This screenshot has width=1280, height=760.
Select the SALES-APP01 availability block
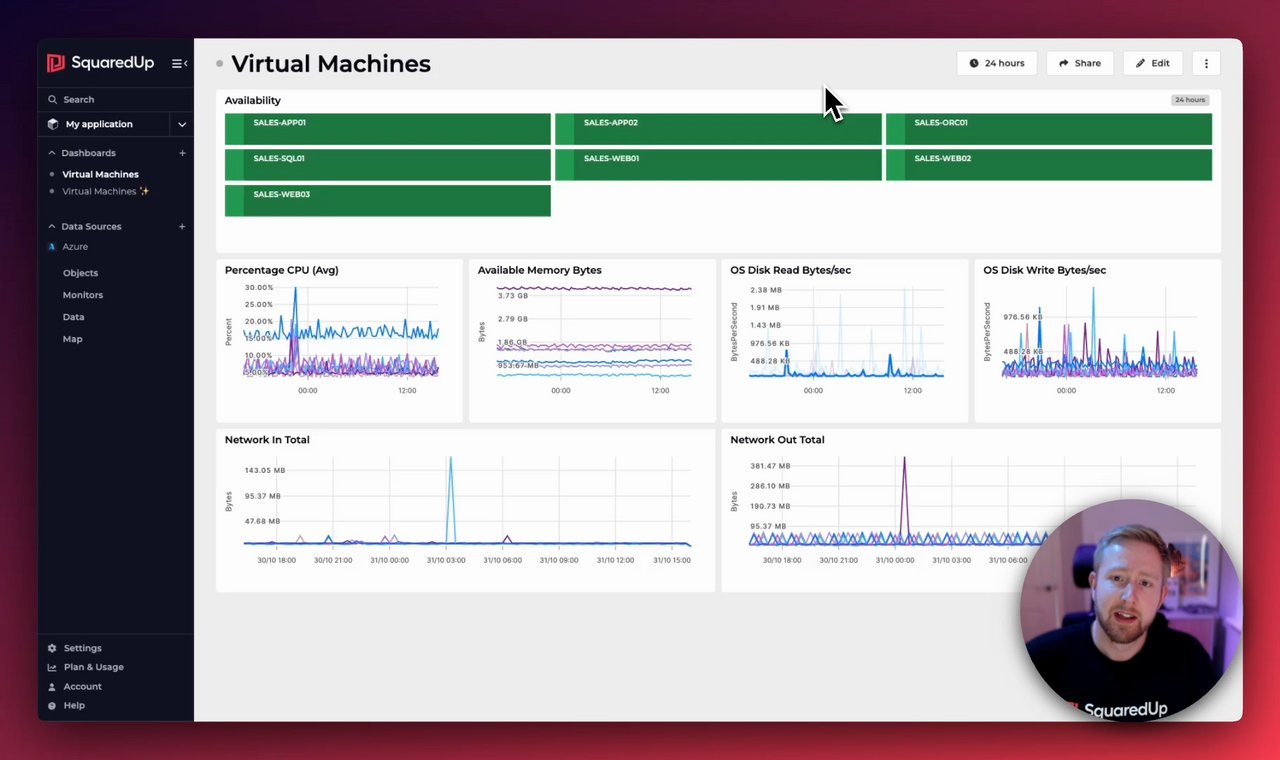[388, 129]
